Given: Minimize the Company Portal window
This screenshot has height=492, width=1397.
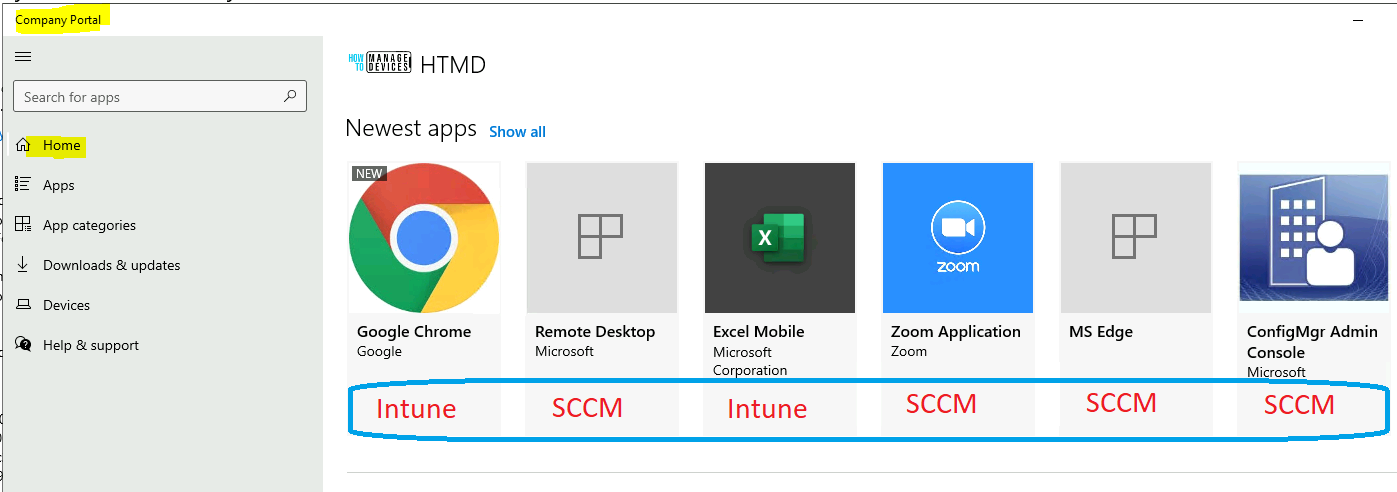Looking at the screenshot, I should click(1358, 19).
